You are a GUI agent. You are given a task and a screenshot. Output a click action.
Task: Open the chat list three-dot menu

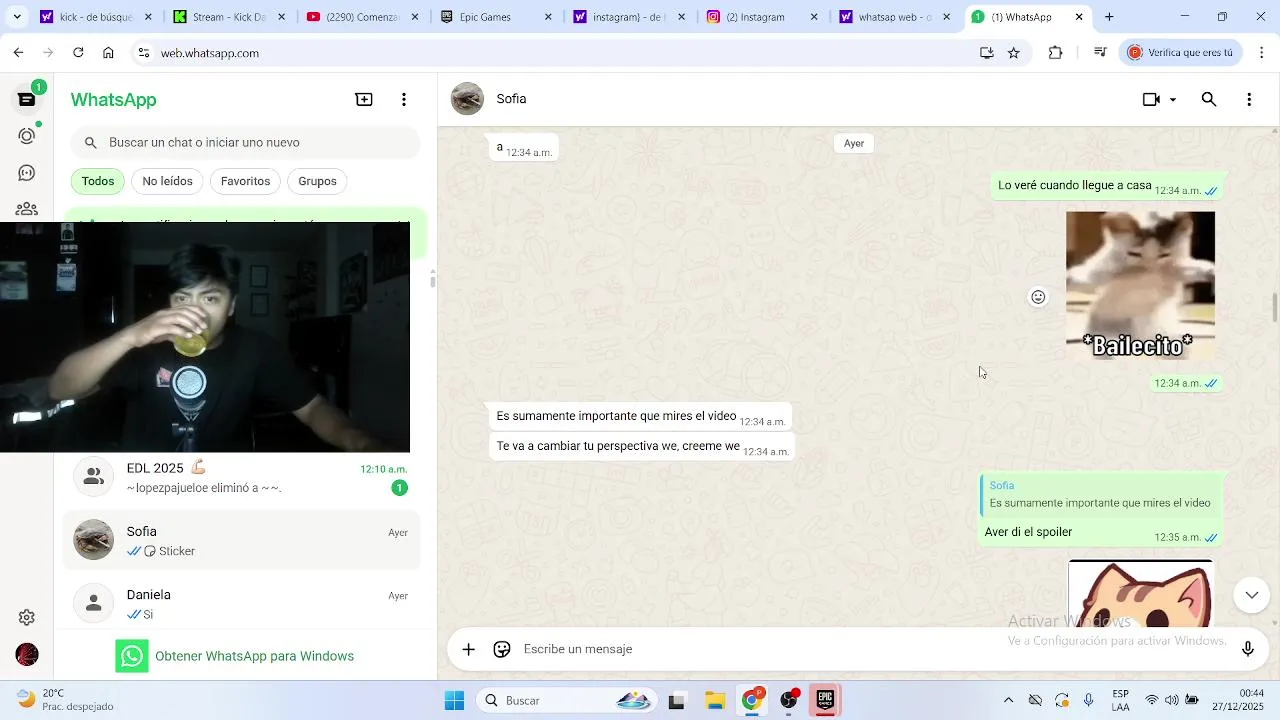(x=404, y=99)
